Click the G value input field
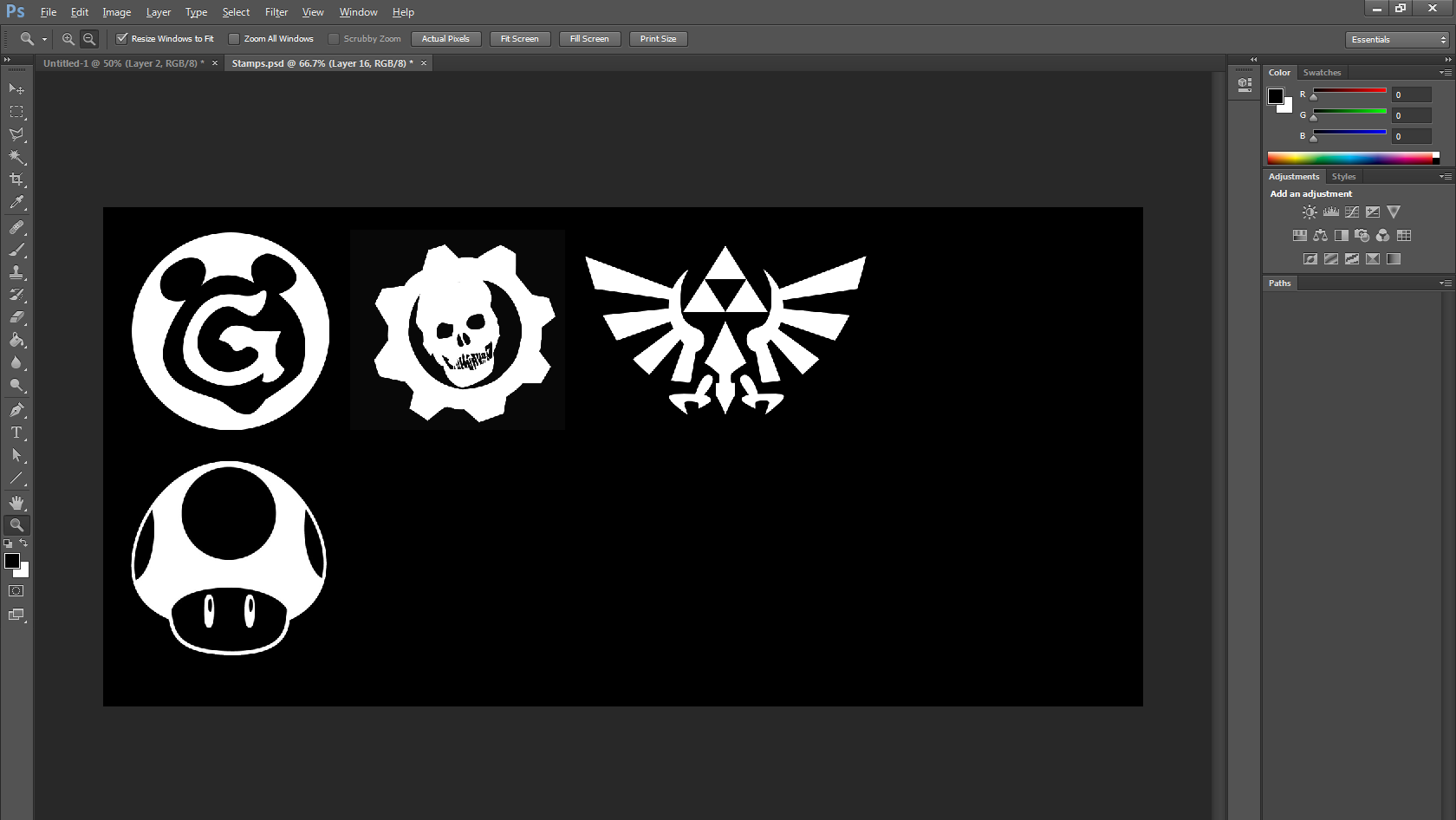Screen dimensions: 1456x820 [x=1412, y=115]
